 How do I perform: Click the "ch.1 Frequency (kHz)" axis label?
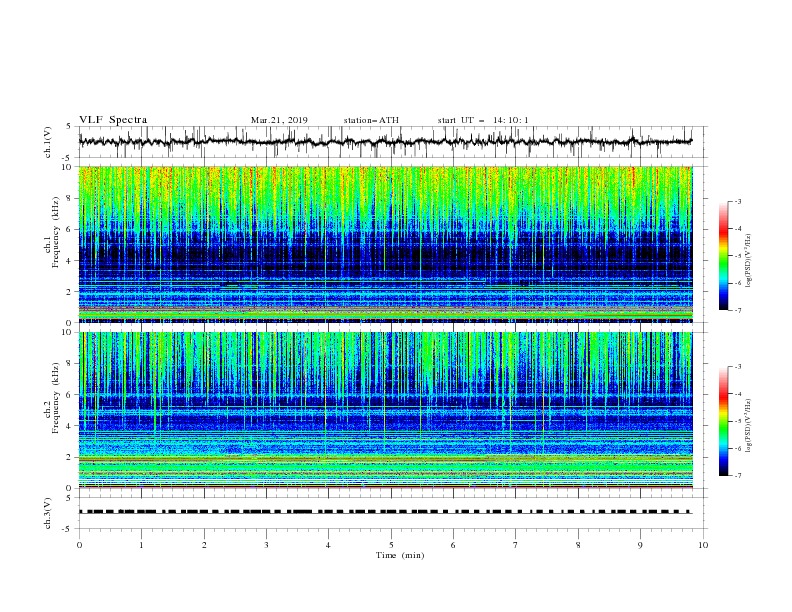pyautogui.click(x=52, y=232)
